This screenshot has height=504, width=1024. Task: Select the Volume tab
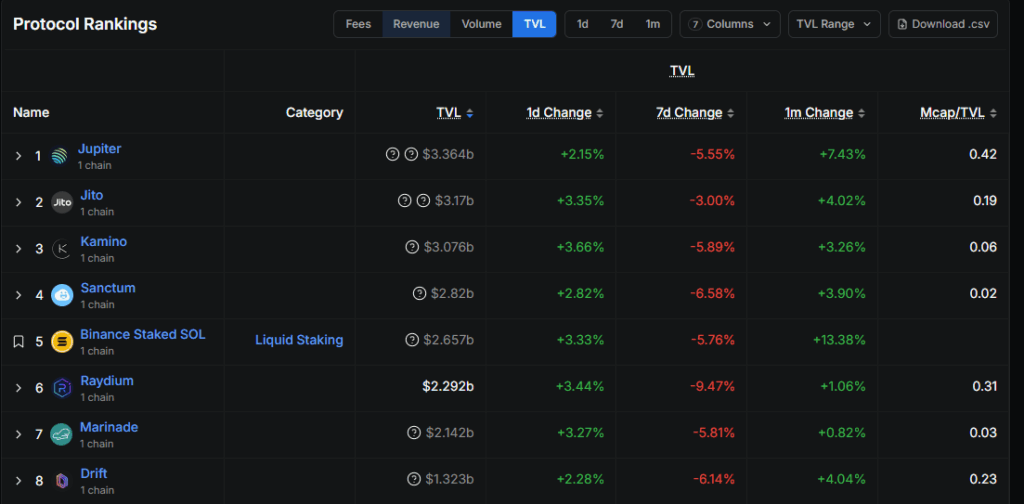(481, 24)
